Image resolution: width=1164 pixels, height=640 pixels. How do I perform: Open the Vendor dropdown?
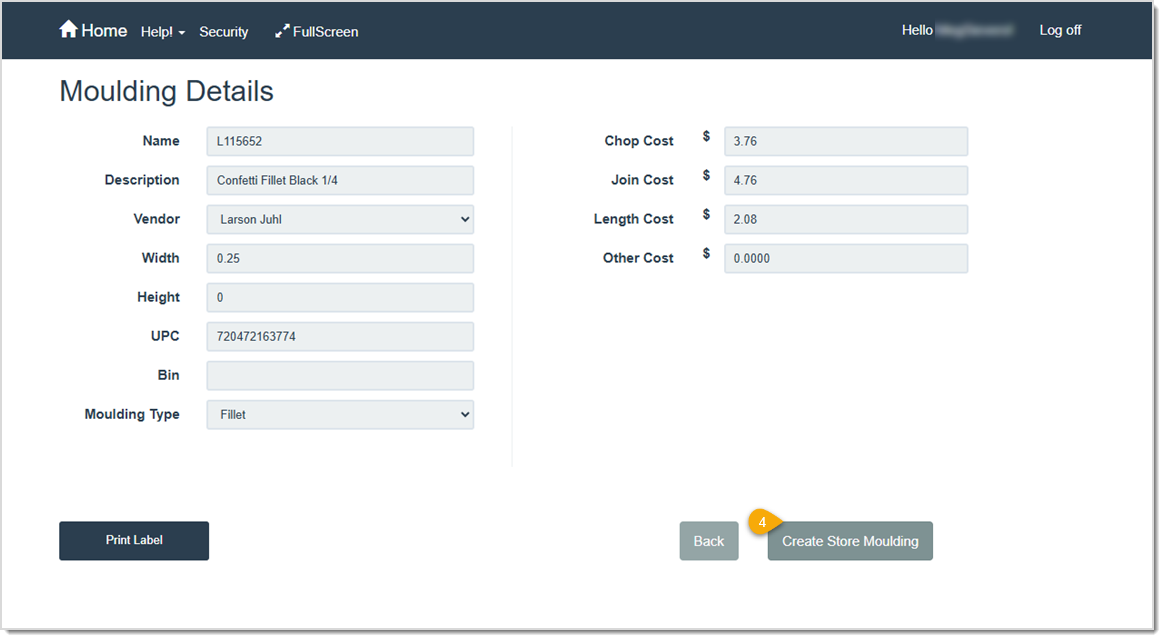pyautogui.click(x=339, y=219)
